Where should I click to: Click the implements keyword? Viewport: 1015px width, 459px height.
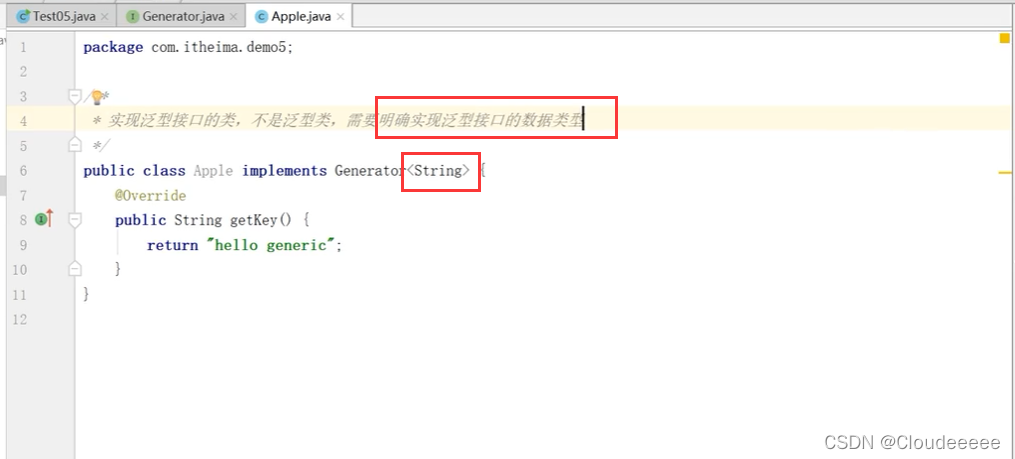coord(284,171)
